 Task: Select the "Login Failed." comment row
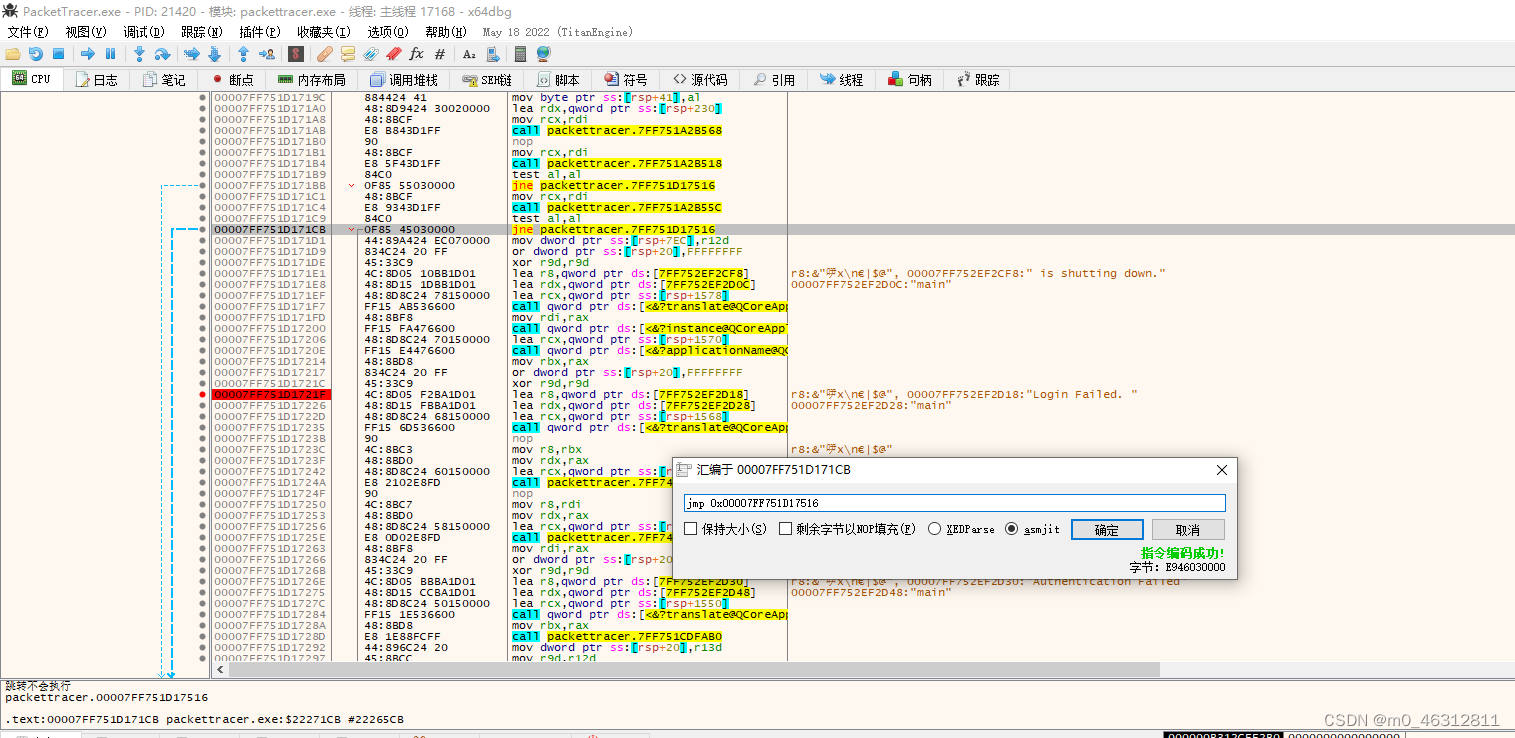(965, 394)
